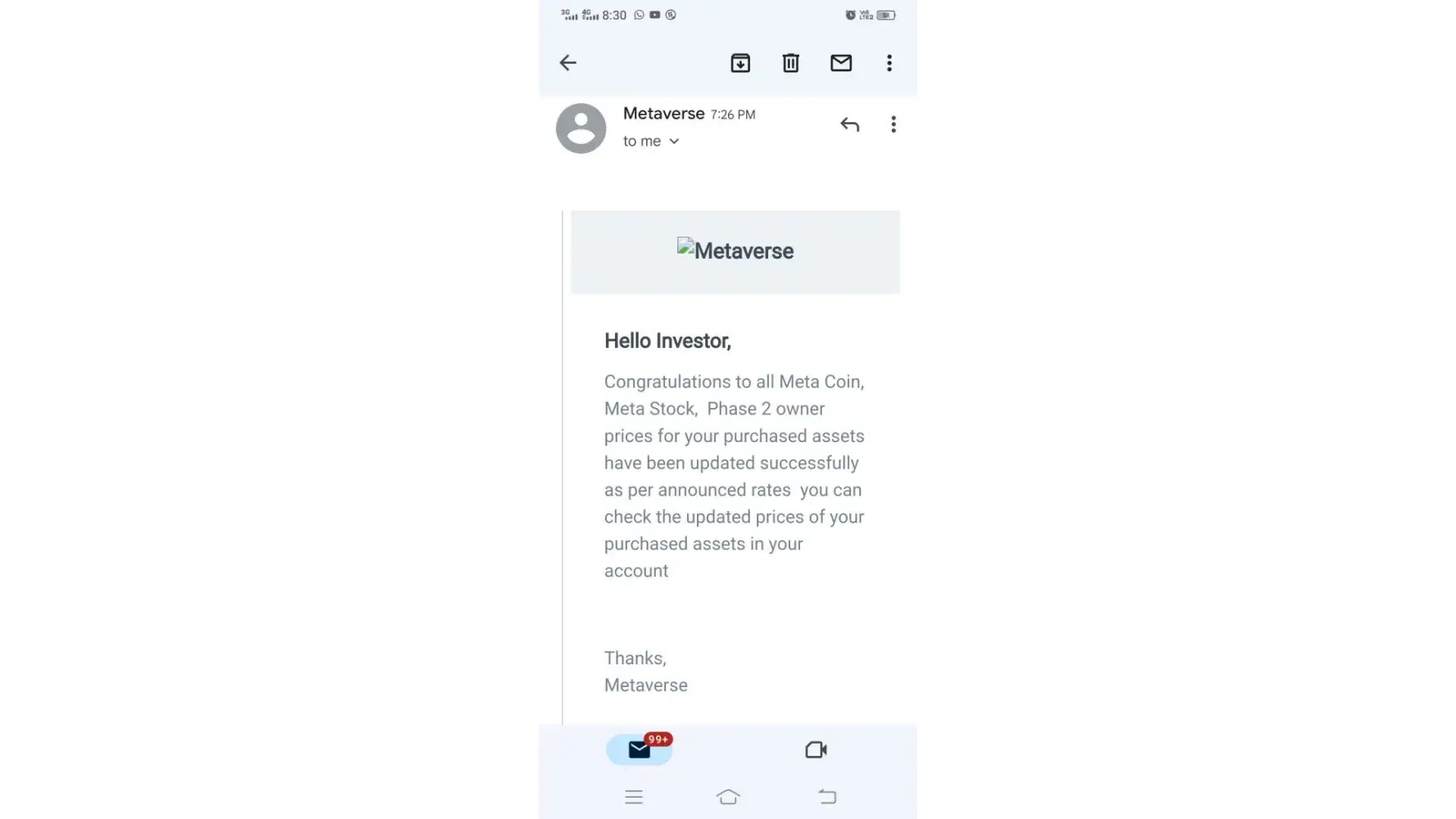Screen dimensions: 1456x819
Task: Tap the "Hello Investor," heading
Action: coord(667,341)
